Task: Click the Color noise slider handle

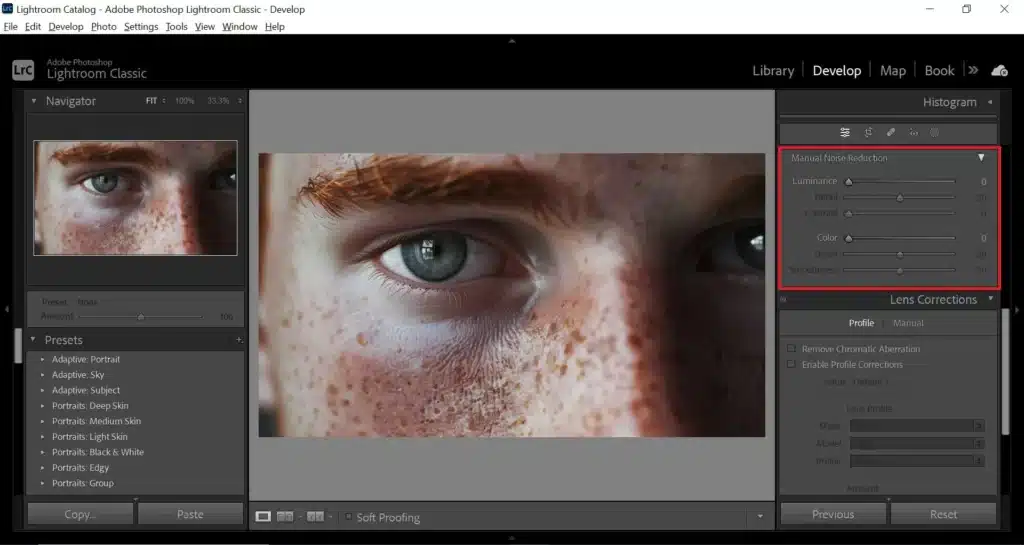Action: coord(848,238)
